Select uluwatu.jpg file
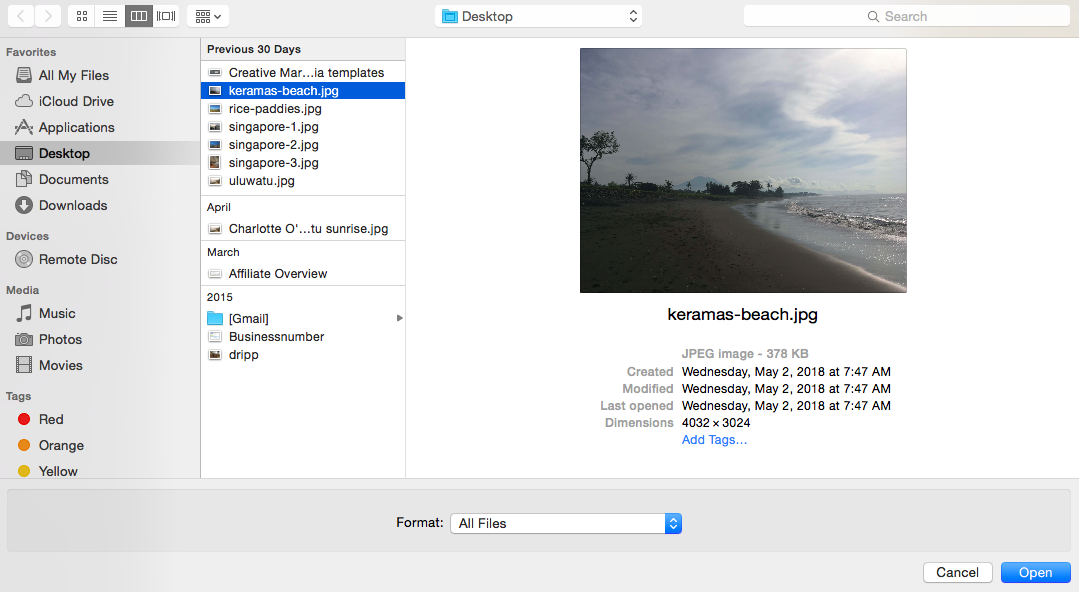Screen dimensions: 1079x592 [303, 180]
